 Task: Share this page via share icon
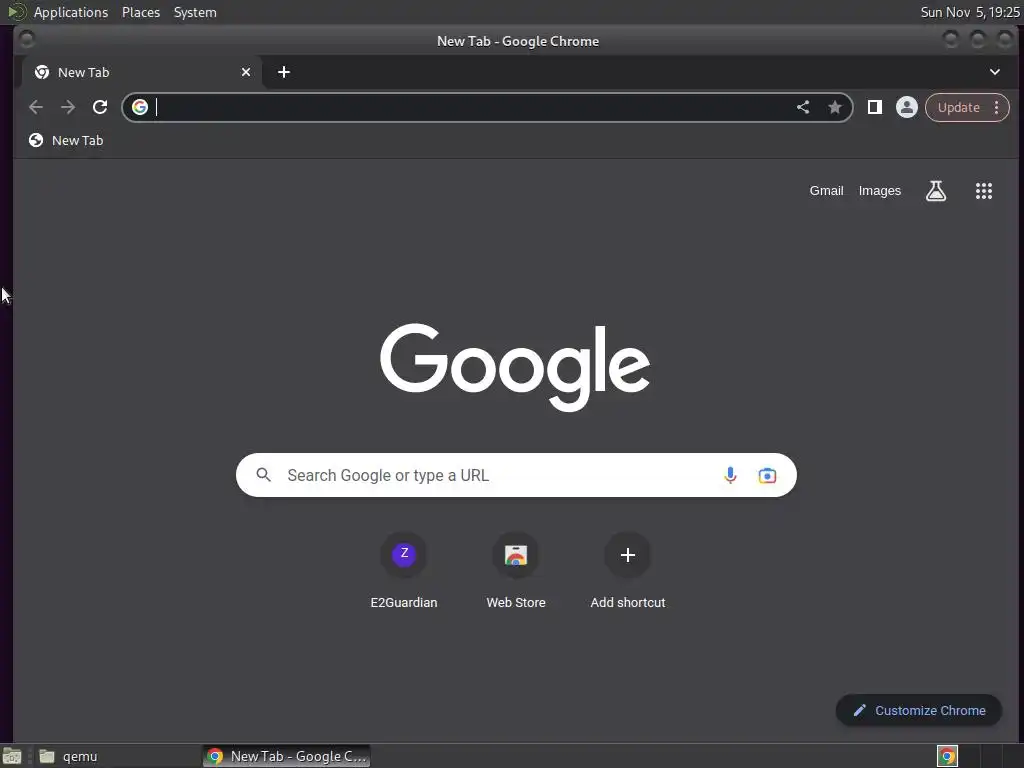[x=803, y=107]
